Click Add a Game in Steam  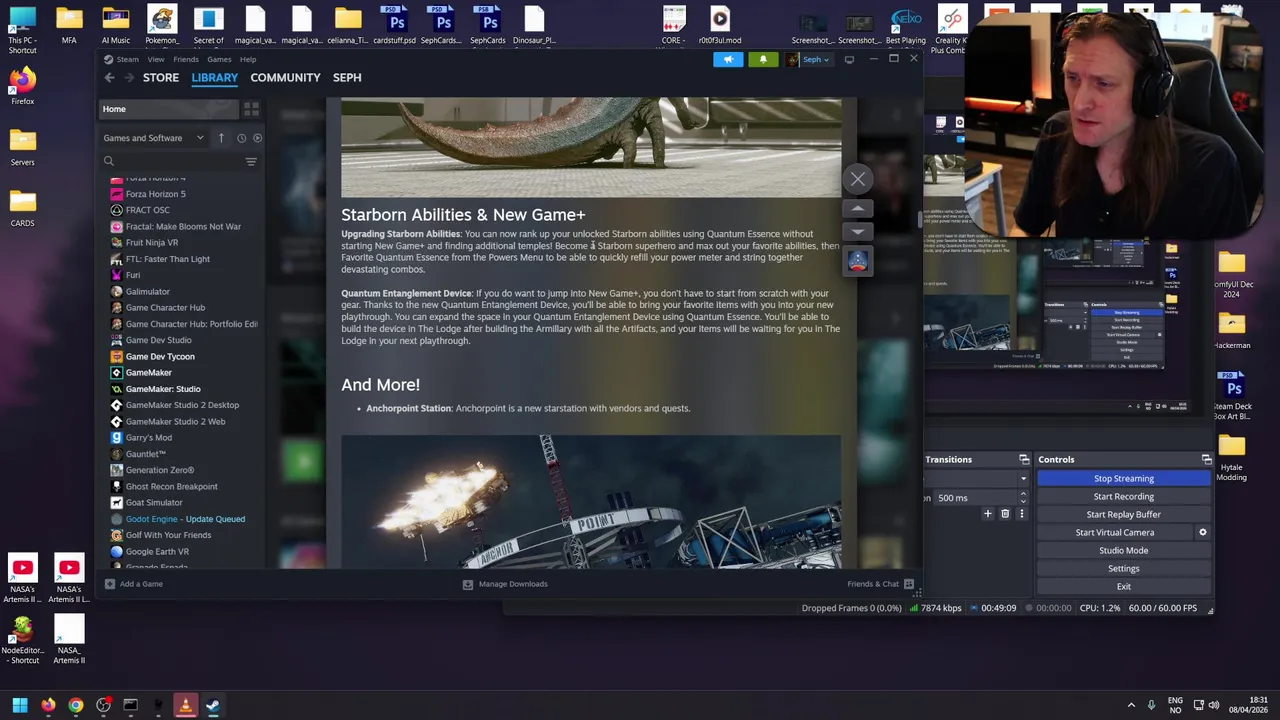[134, 584]
